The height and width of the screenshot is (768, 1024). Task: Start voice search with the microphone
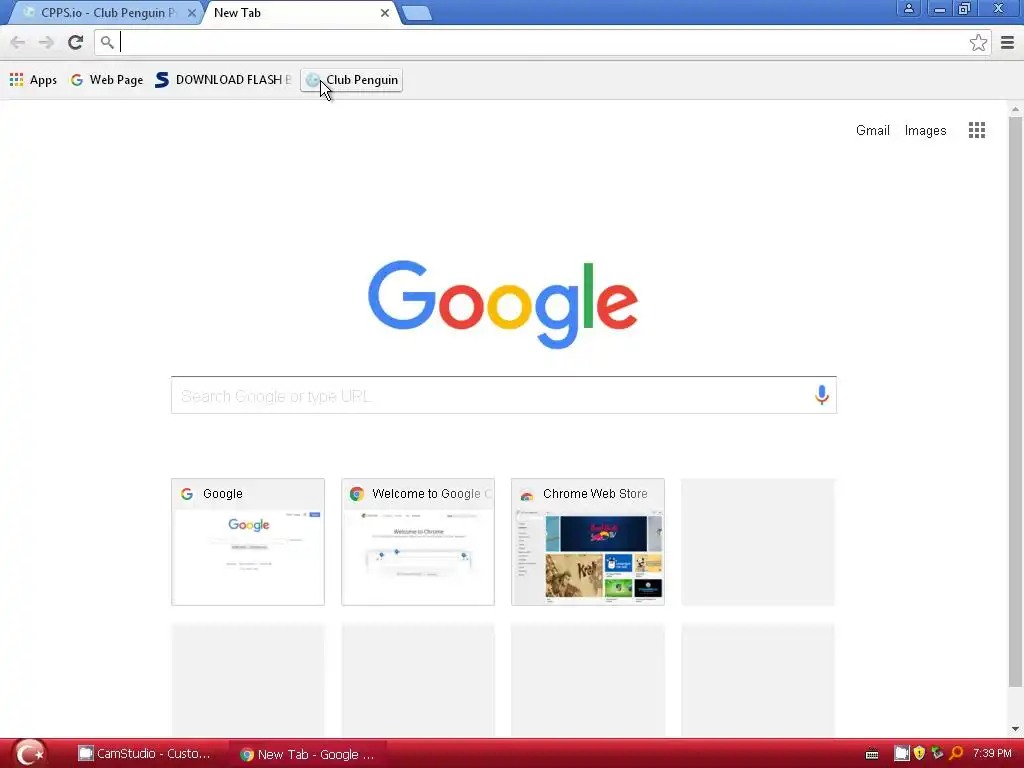822,395
